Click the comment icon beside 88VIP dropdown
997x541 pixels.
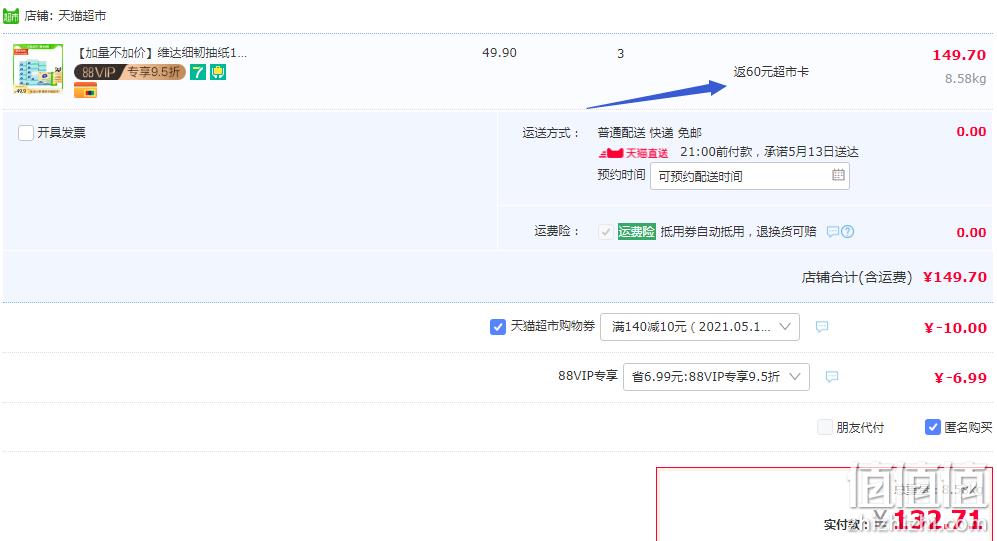click(x=832, y=376)
